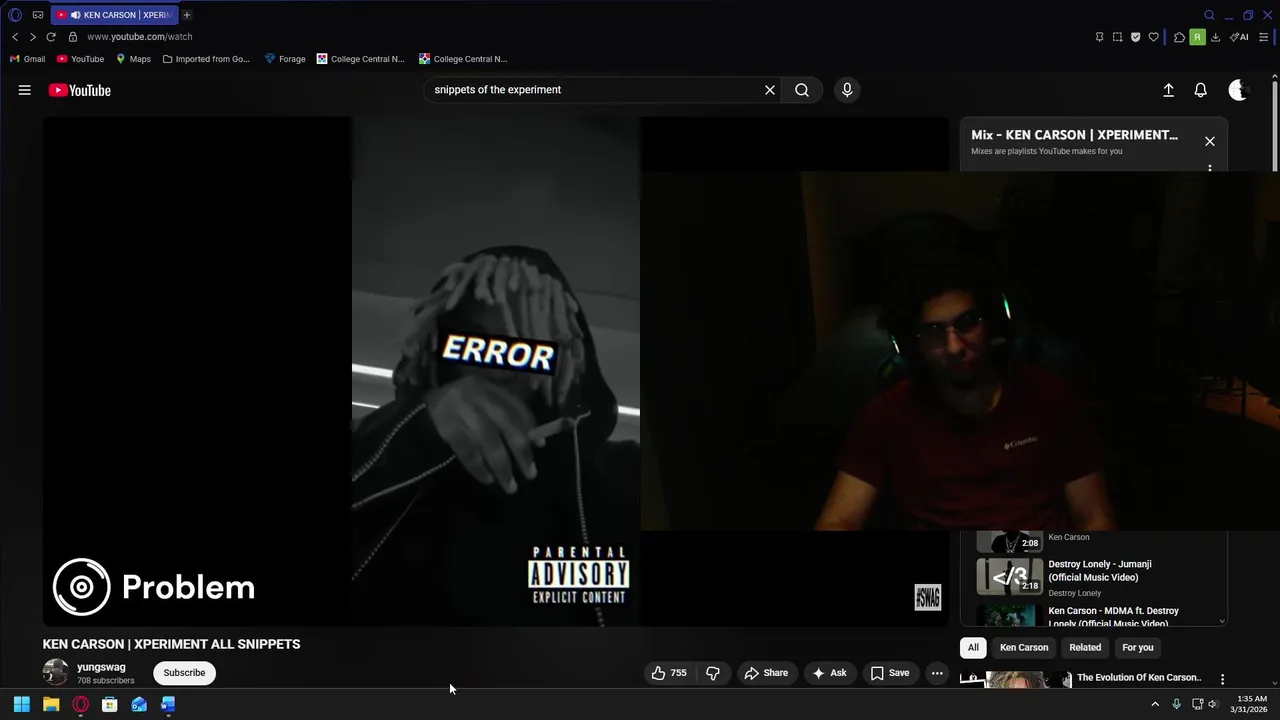Open The Evolution Of Ken Carson video

pyautogui.click(x=1139, y=678)
